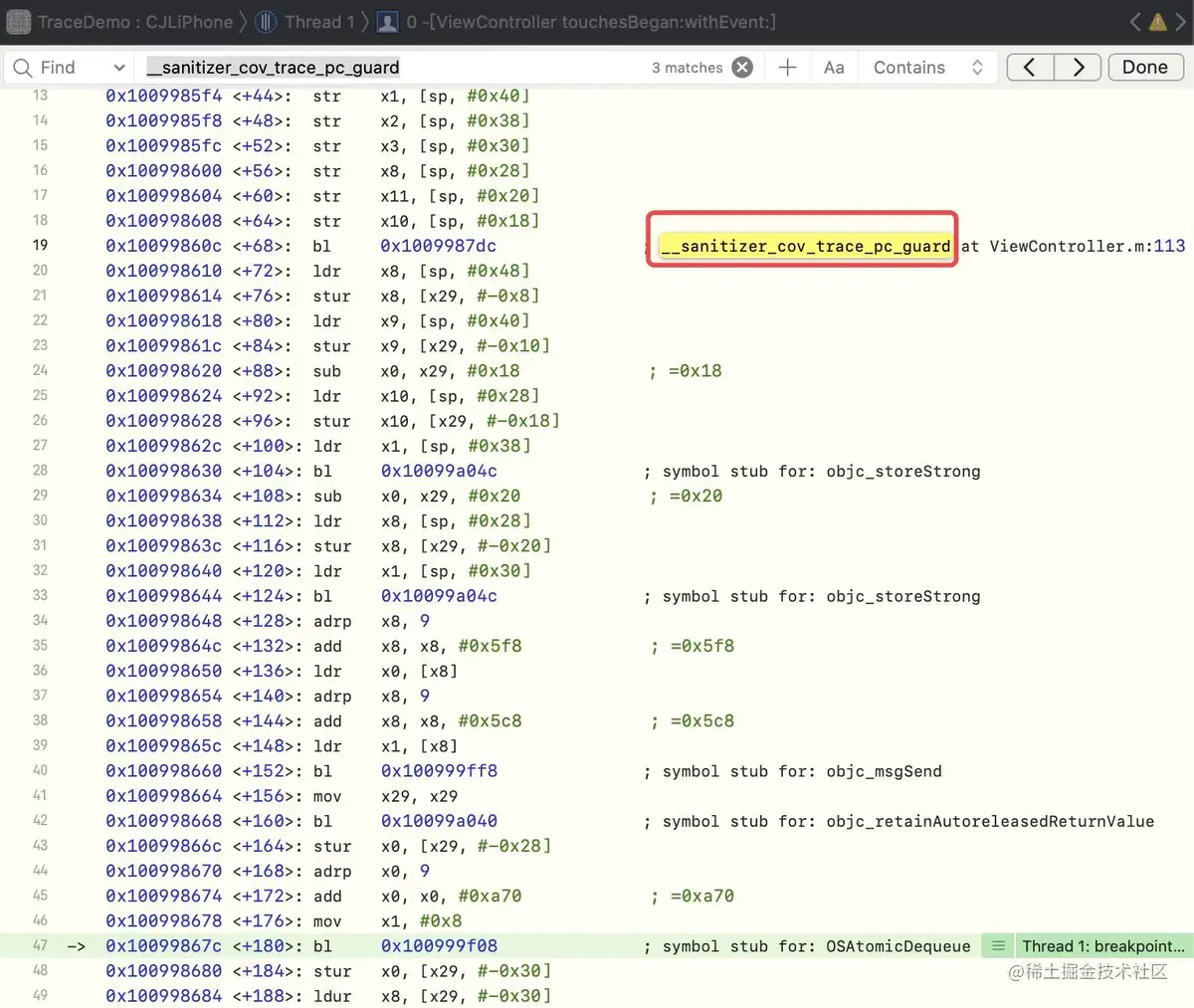Click the objc_storeStrong comment on line 33
1194x1008 pixels.
coord(812,596)
